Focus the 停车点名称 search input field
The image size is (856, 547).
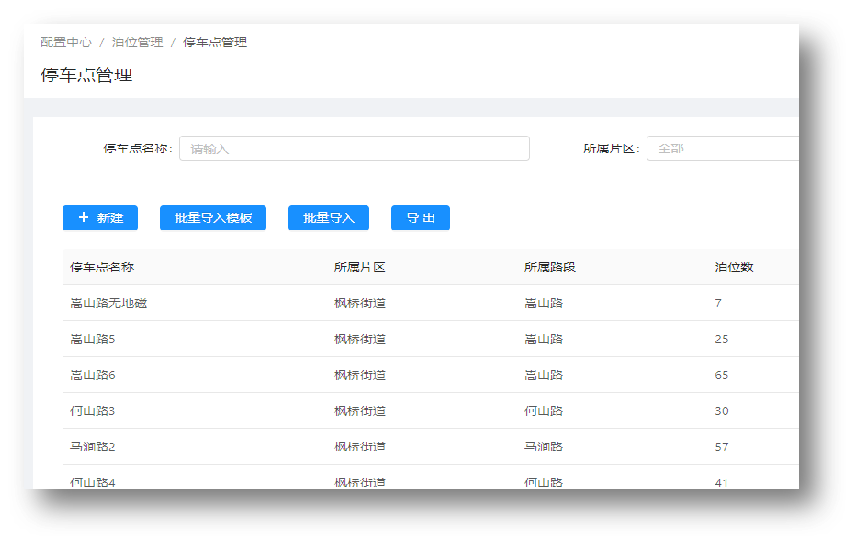pyautogui.click(x=354, y=149)
